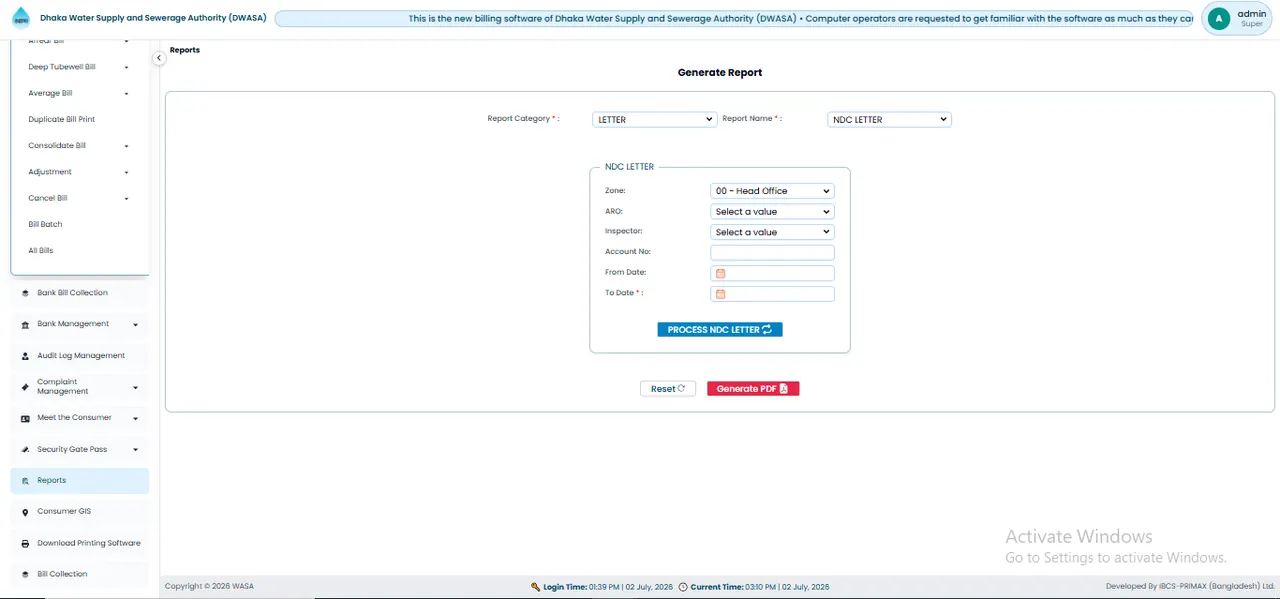The image size is (1280, 599).
Task: Click the icon beside the last Bill Collection entry
Action: pyautogui.click(x=25, y=575)
